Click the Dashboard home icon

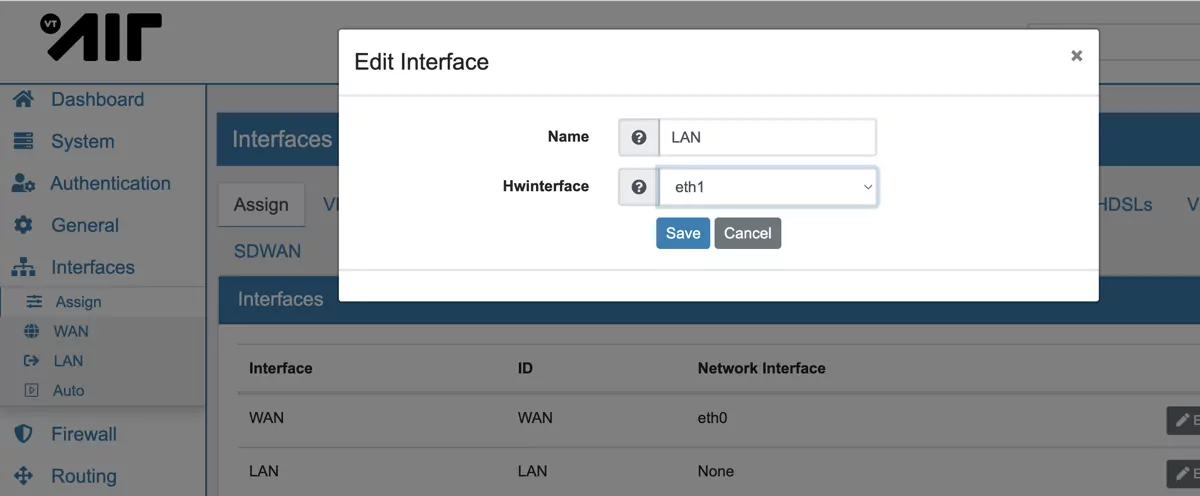click(24, 99)
